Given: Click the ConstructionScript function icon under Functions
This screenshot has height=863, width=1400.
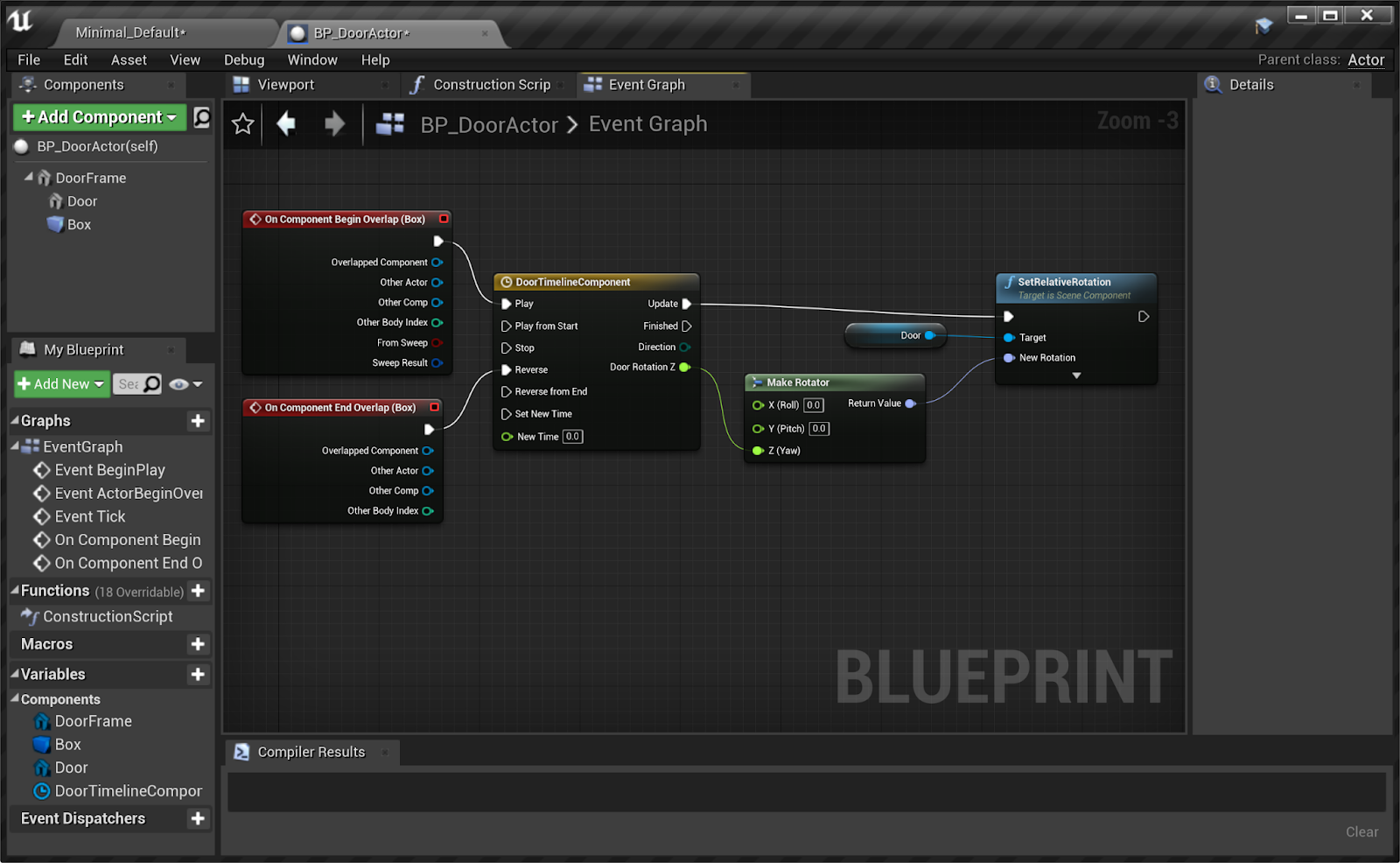Looking at the screenshot, I should pos(31,616).
